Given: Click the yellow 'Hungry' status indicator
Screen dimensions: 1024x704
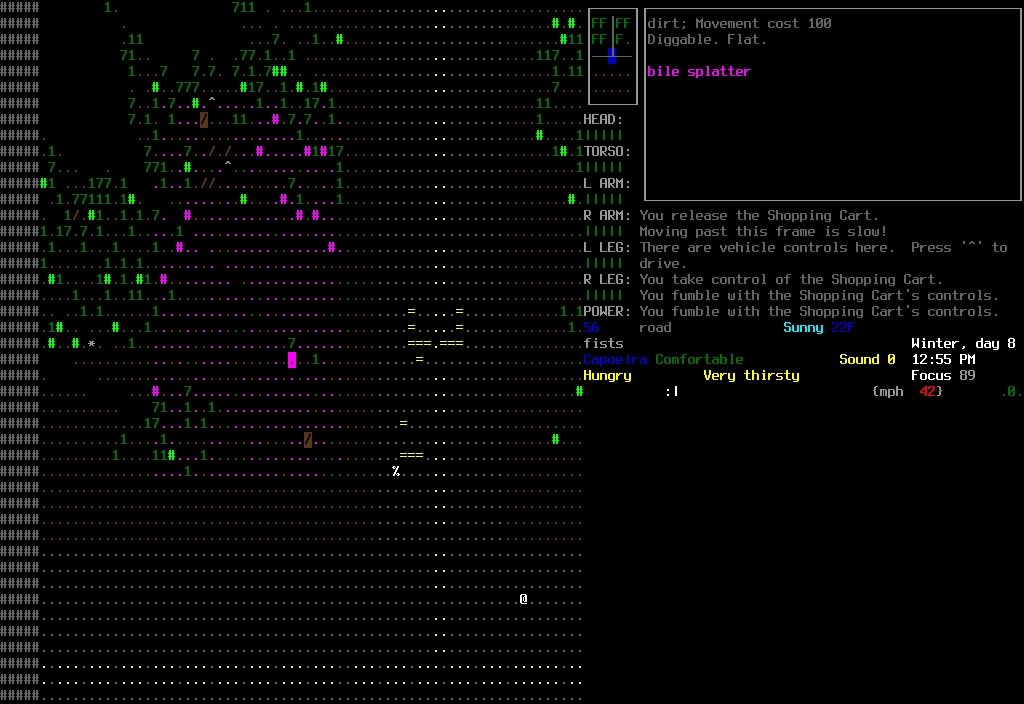Looking at the screenshot, I should (607, 375).
